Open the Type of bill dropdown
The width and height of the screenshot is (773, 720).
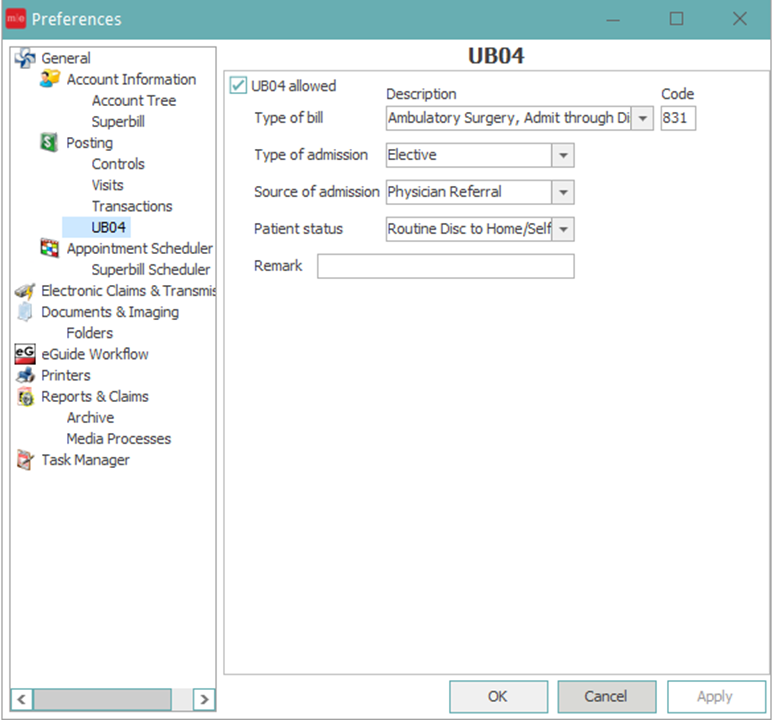point(642,118)
